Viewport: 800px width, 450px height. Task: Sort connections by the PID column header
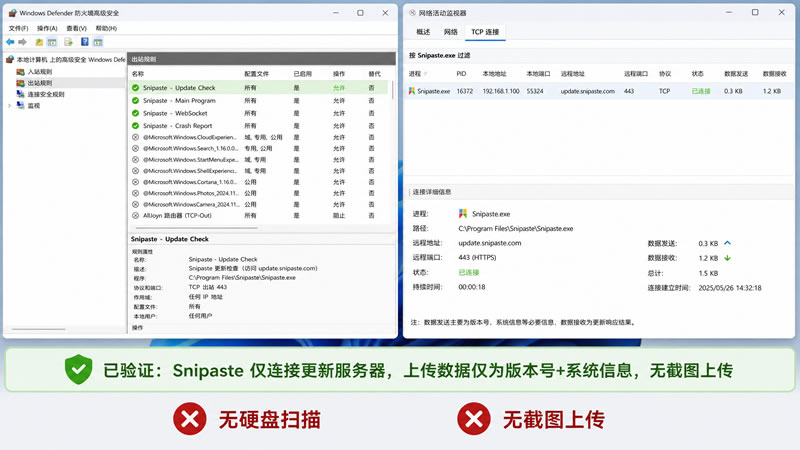[x=461, y=74]
